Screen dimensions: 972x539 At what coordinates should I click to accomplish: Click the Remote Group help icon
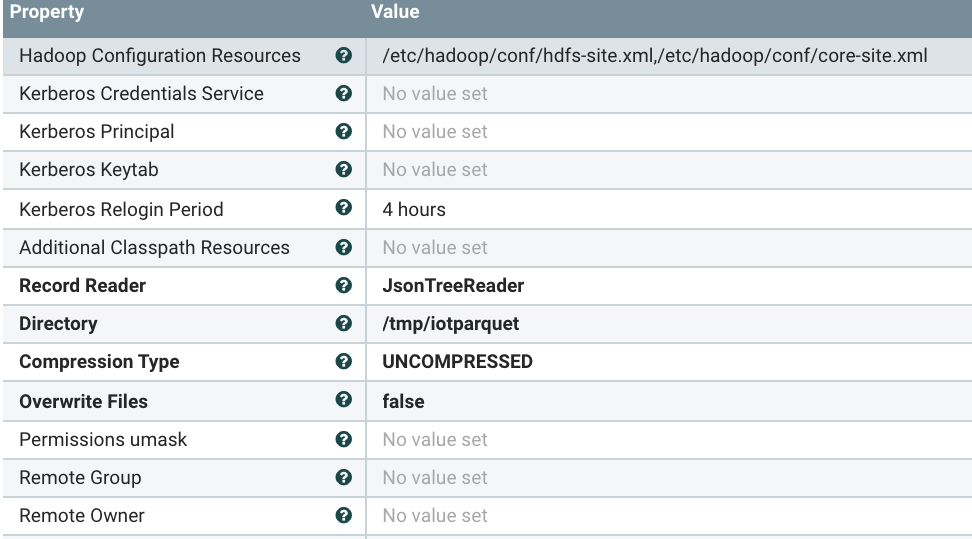coord(343,478)
